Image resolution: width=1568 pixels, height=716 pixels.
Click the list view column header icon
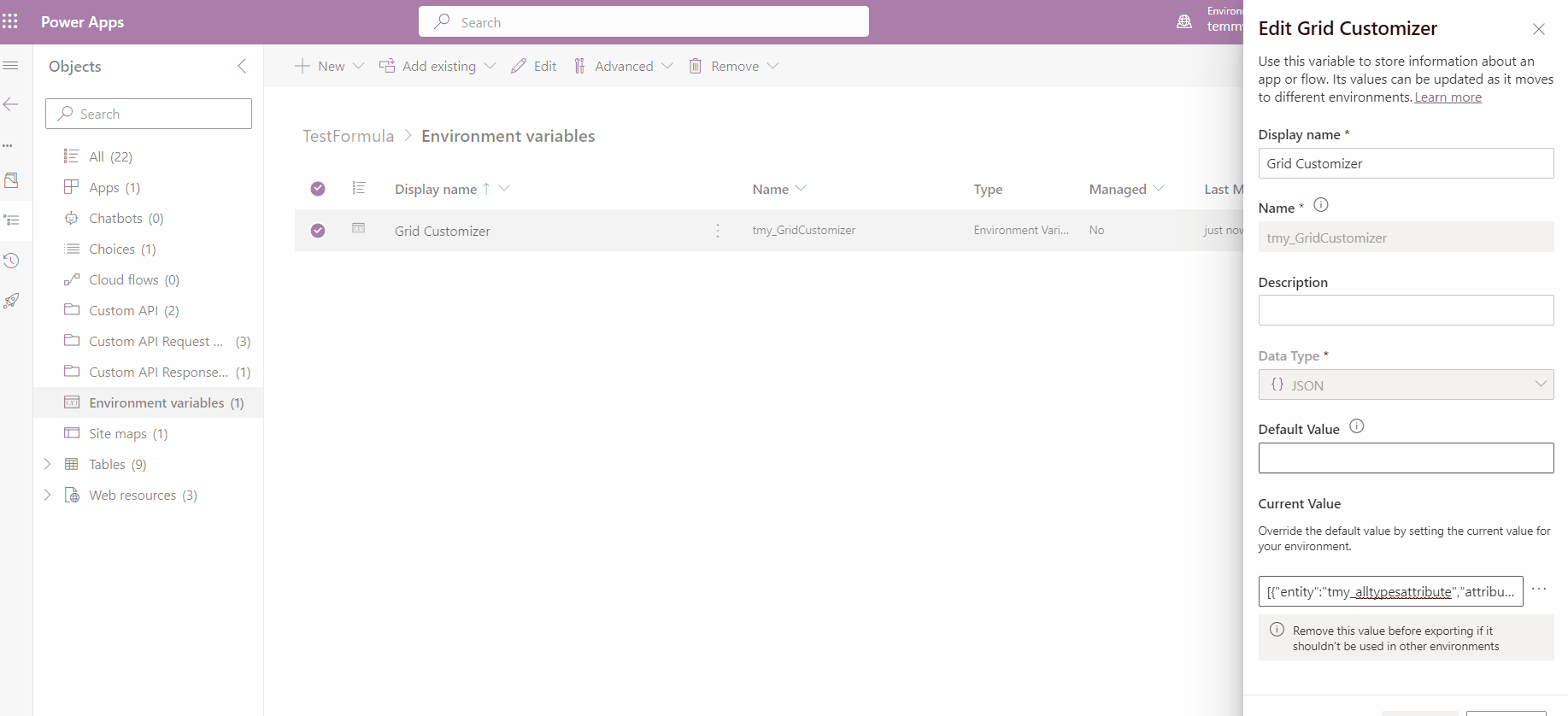coord(359,188)
